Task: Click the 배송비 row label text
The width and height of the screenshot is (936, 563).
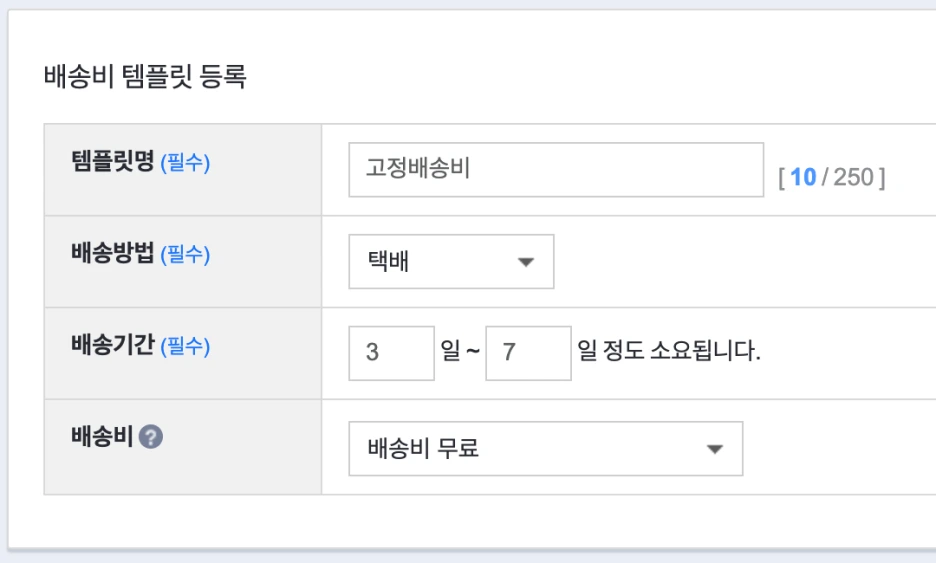Action: click(x=101, y=437)
